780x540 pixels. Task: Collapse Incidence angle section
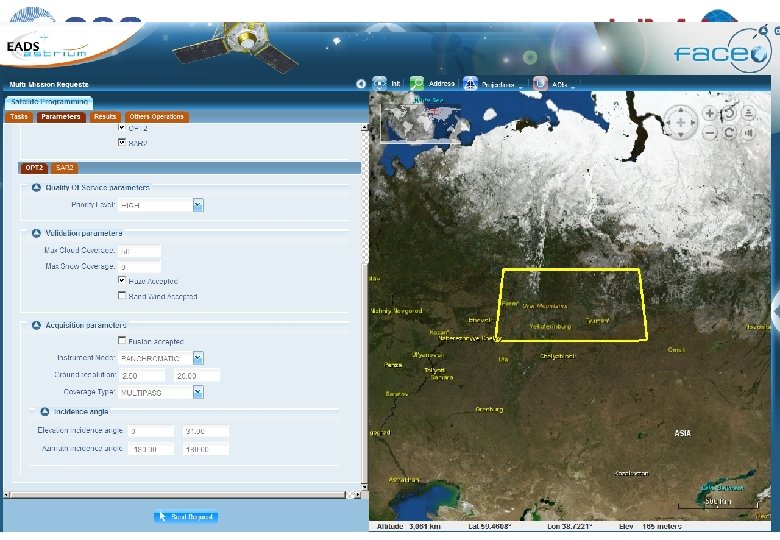[x=45, y=412]
